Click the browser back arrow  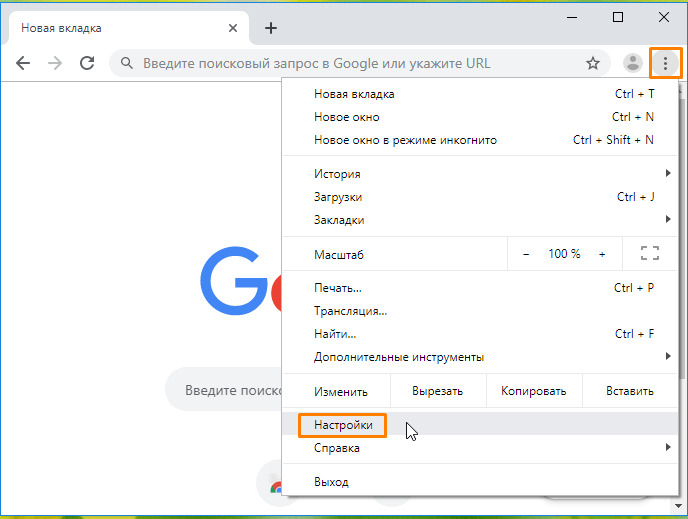23,63
